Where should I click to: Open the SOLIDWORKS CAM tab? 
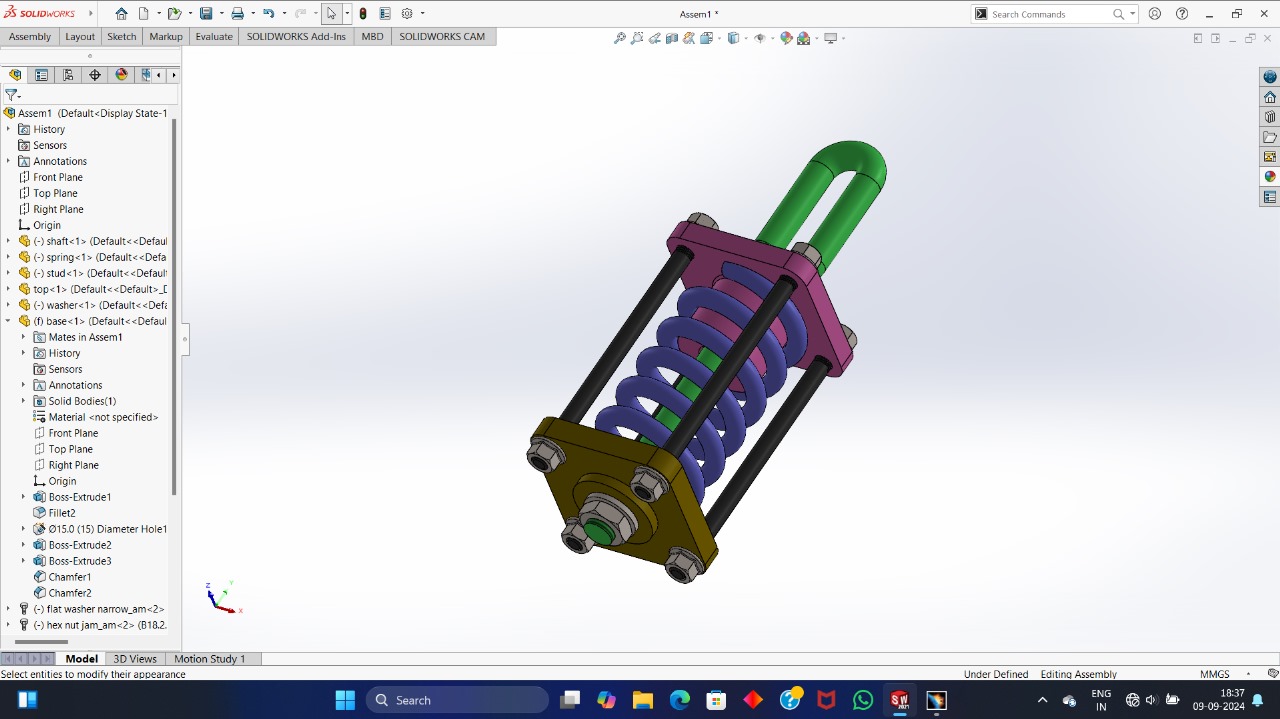click(x=442, y=36)
